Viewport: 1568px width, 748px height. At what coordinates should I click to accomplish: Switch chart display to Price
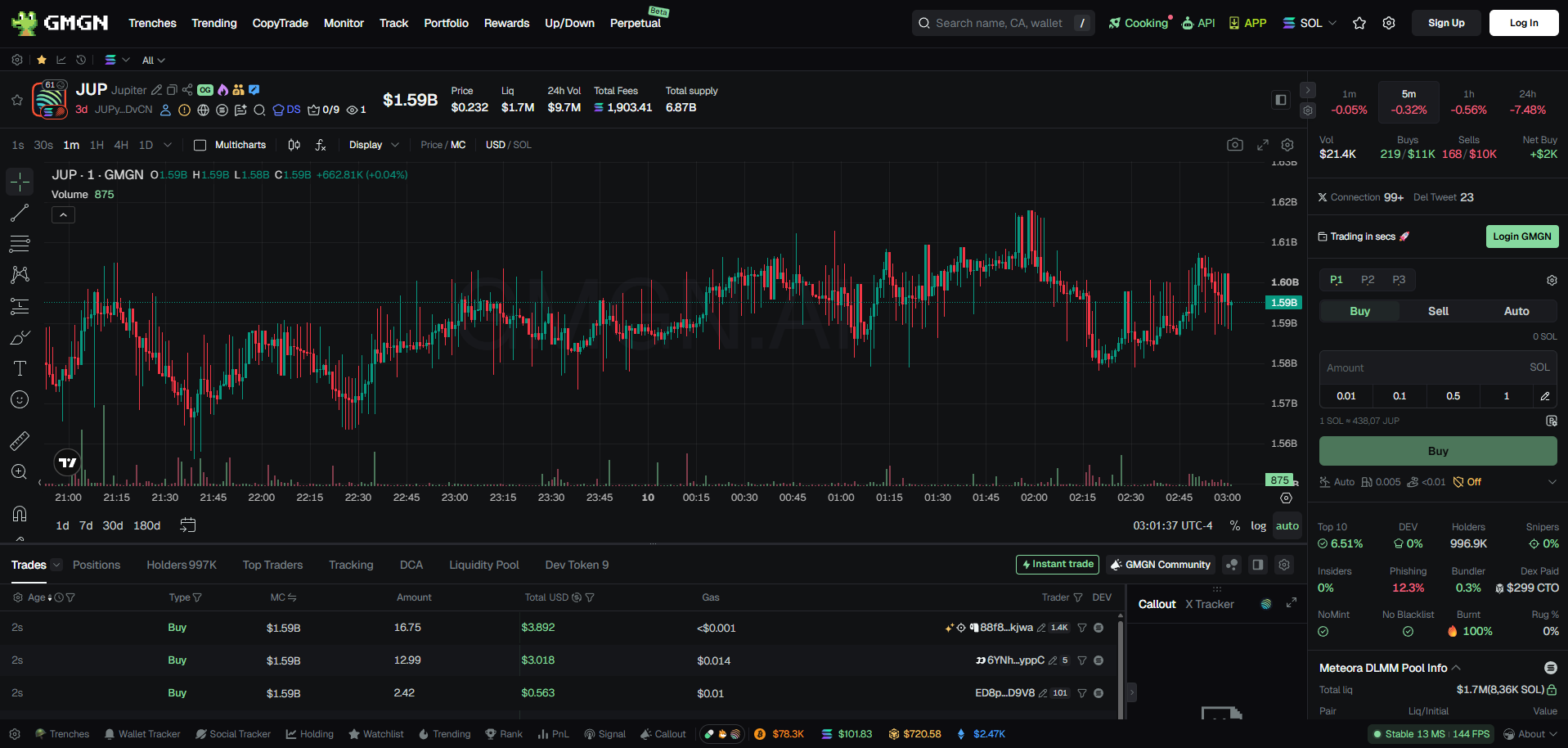coord(431,145)
